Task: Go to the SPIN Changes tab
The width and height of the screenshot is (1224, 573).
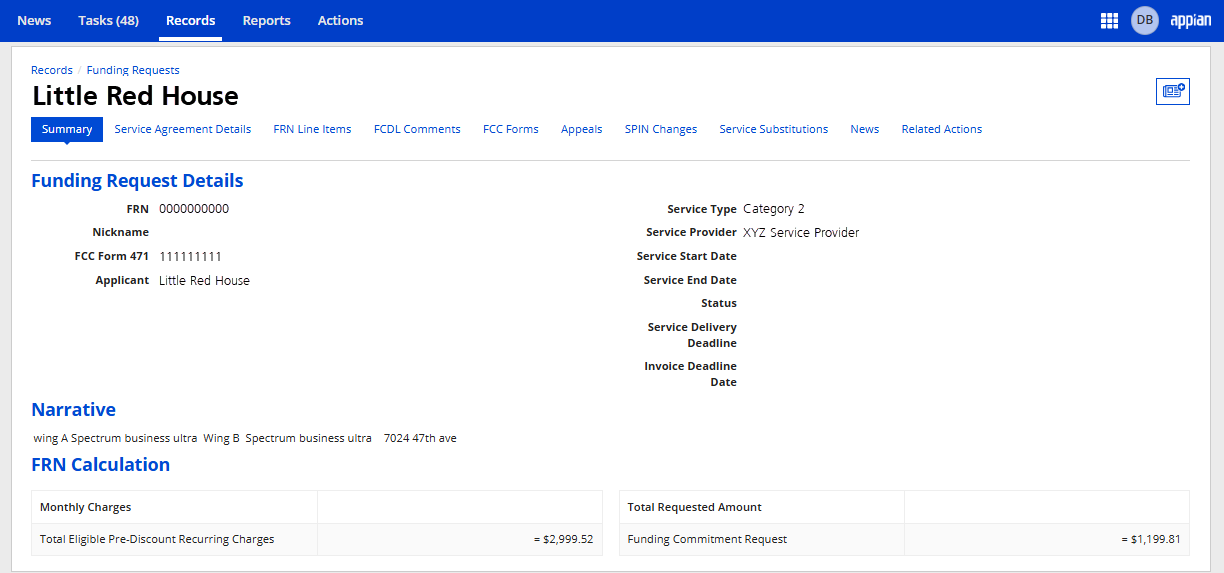Action: pos(661,129)
